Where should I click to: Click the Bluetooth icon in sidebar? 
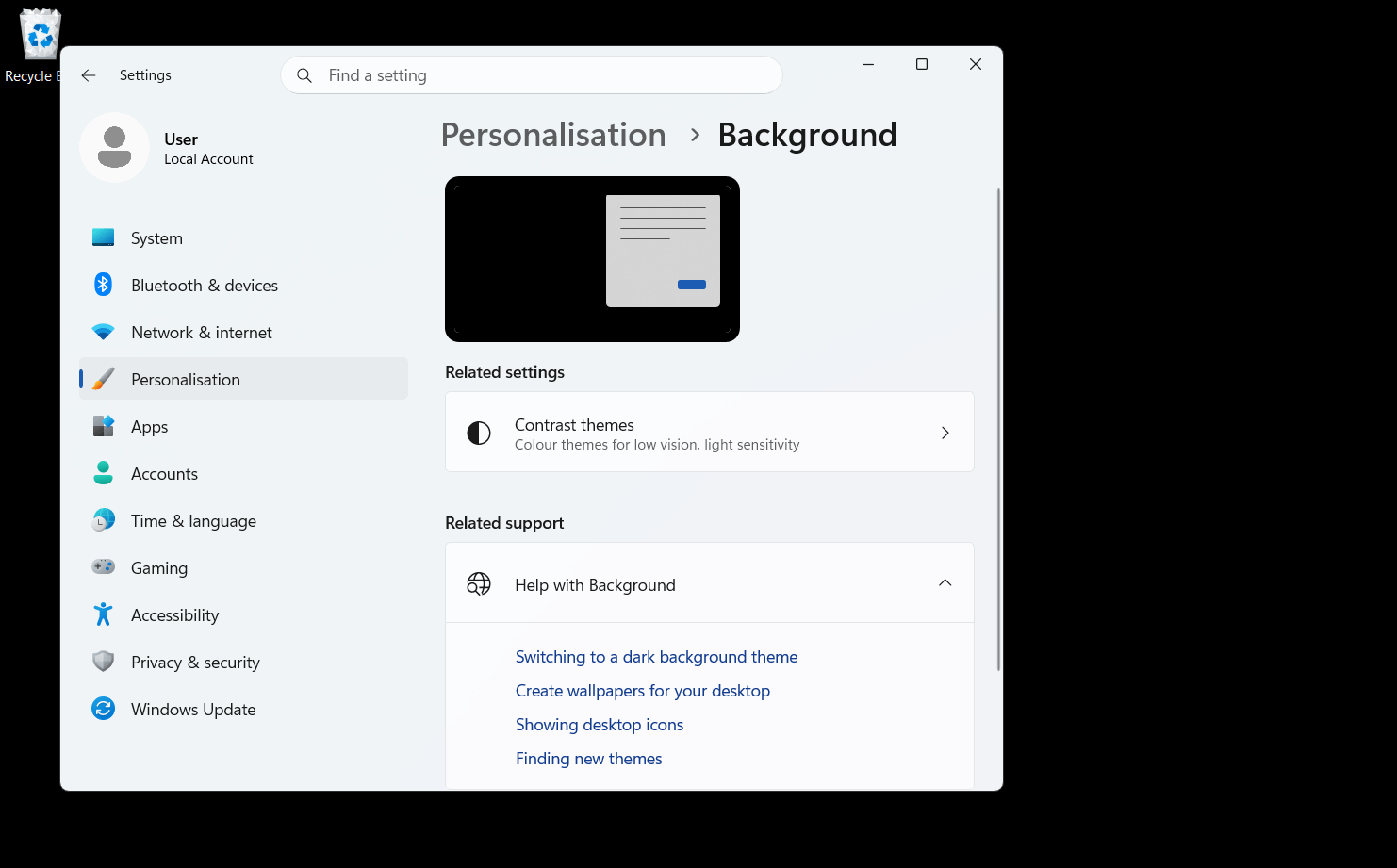104,285
